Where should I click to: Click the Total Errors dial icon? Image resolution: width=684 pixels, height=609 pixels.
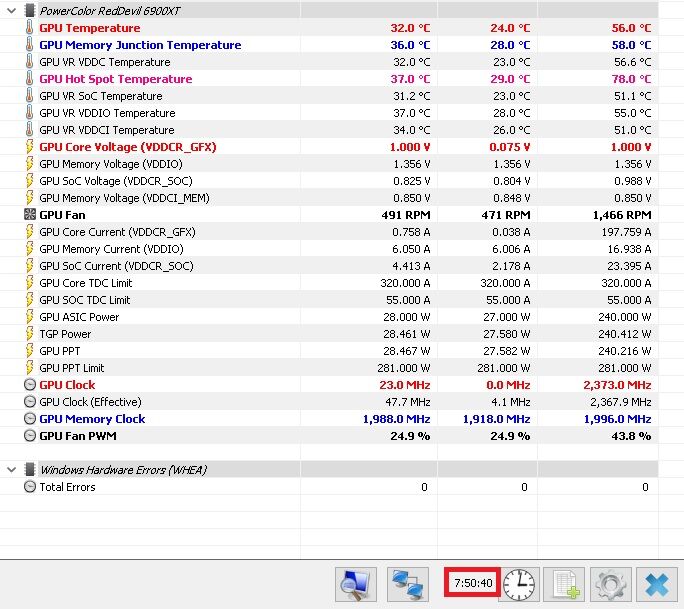30,487
